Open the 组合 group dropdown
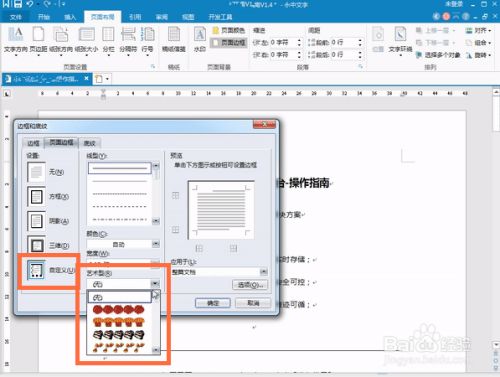Viewport: 500px width, 377px height. tap(479, 43)
